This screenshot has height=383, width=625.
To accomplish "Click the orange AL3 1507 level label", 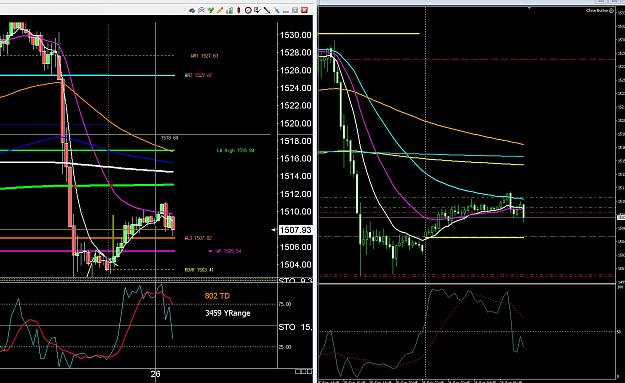I will point(198,238).
